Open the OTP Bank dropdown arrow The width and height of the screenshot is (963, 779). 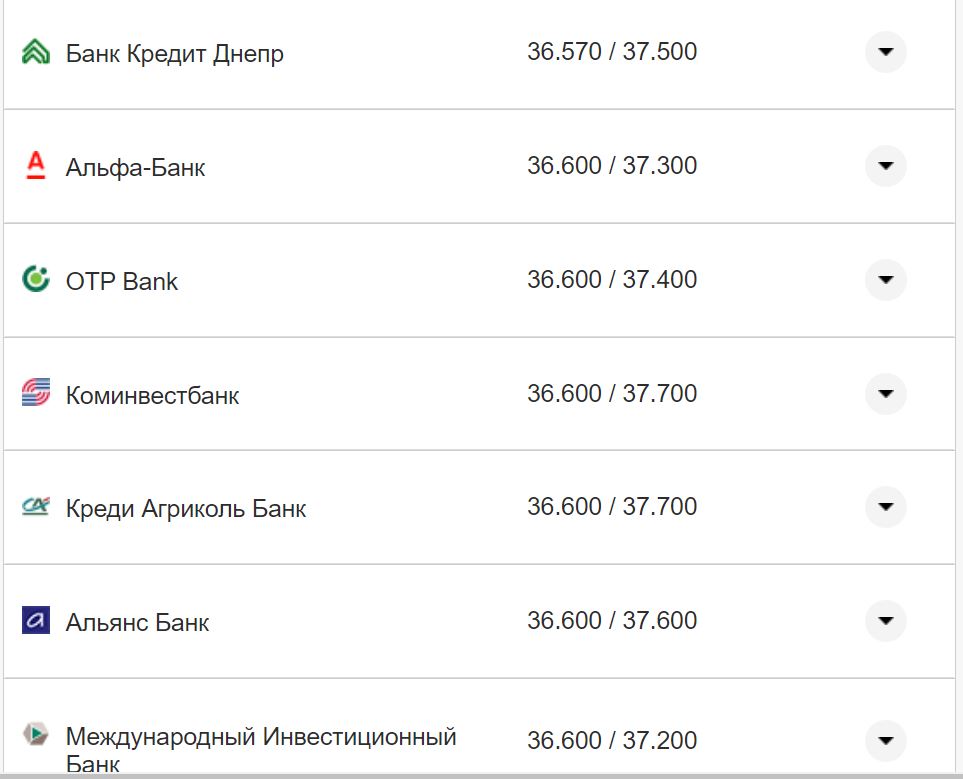[x=884, y=280]
